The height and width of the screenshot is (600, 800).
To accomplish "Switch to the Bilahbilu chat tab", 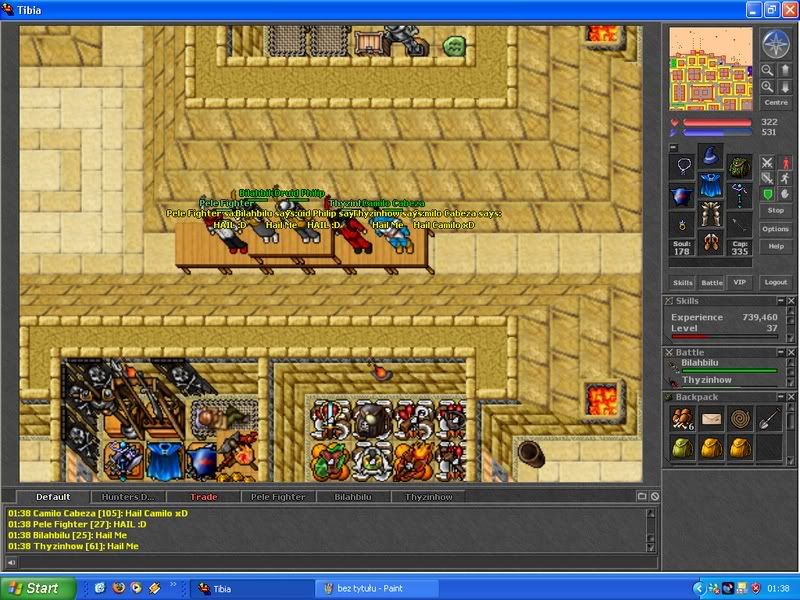I will pyautogui.click(x=353, y=496).
